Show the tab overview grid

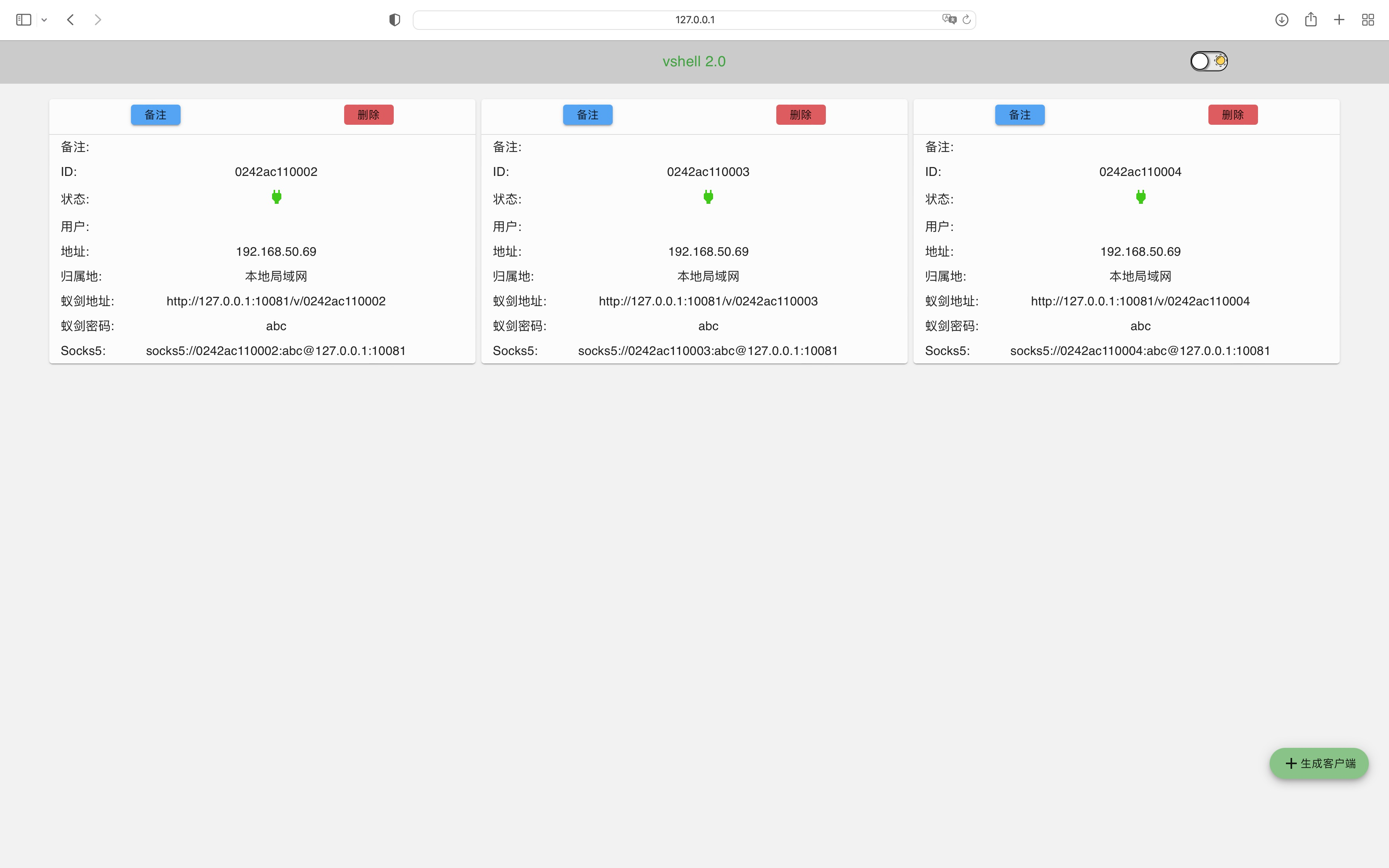tap(1368, 20)
